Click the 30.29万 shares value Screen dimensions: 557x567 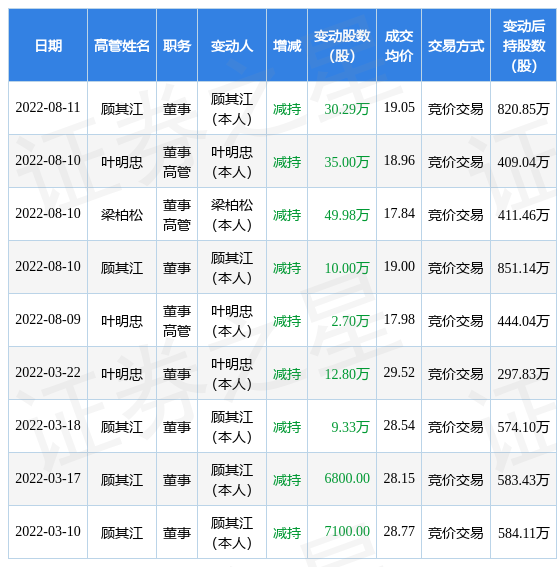[346, 109]
